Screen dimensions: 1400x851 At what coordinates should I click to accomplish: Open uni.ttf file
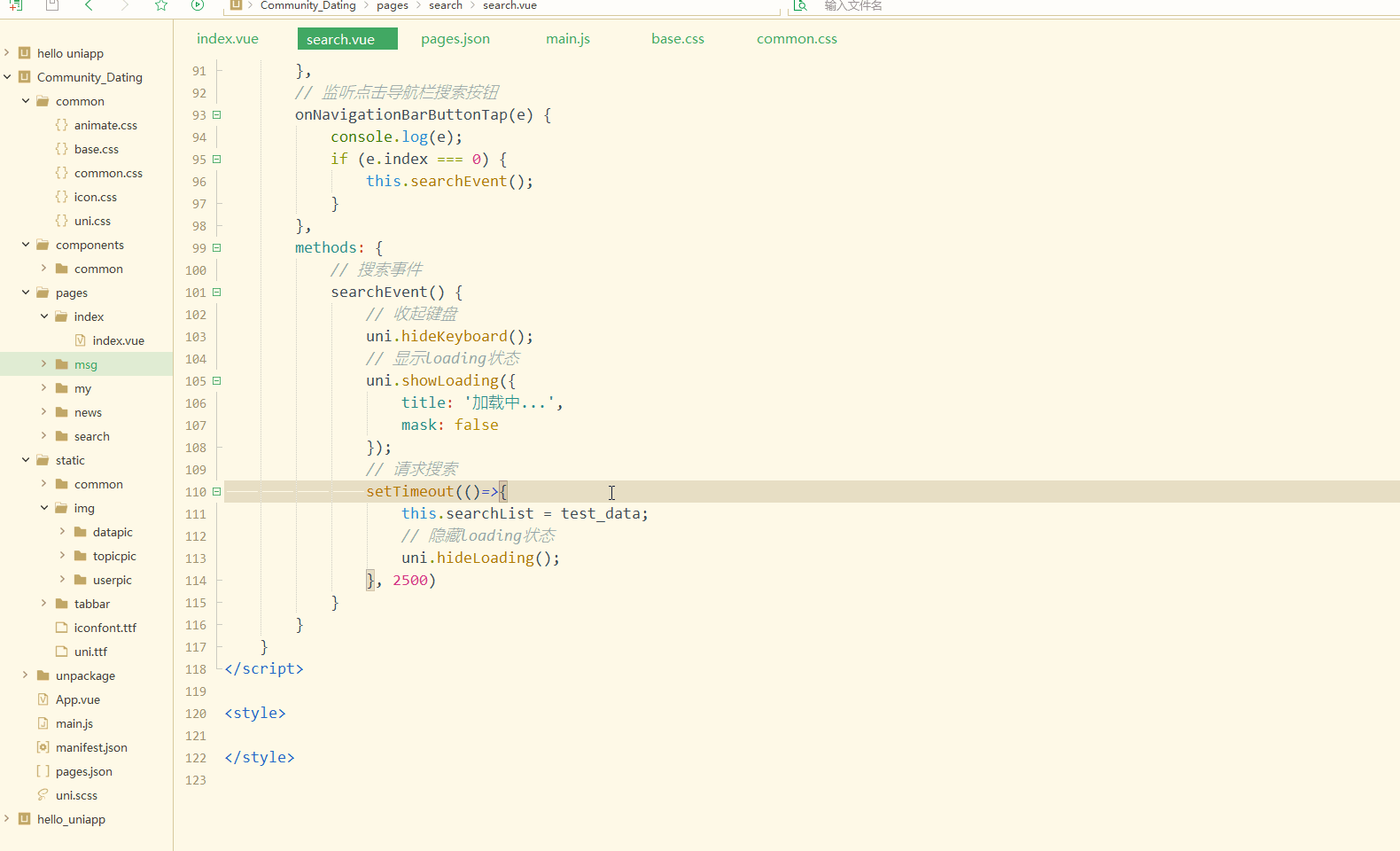point(90,652)
